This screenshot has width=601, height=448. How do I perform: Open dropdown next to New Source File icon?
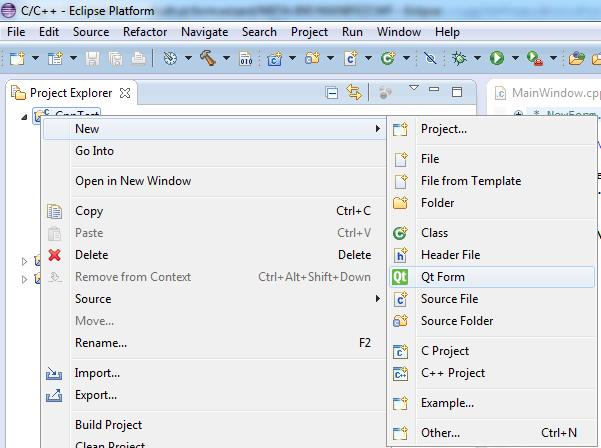coord(368,58)
